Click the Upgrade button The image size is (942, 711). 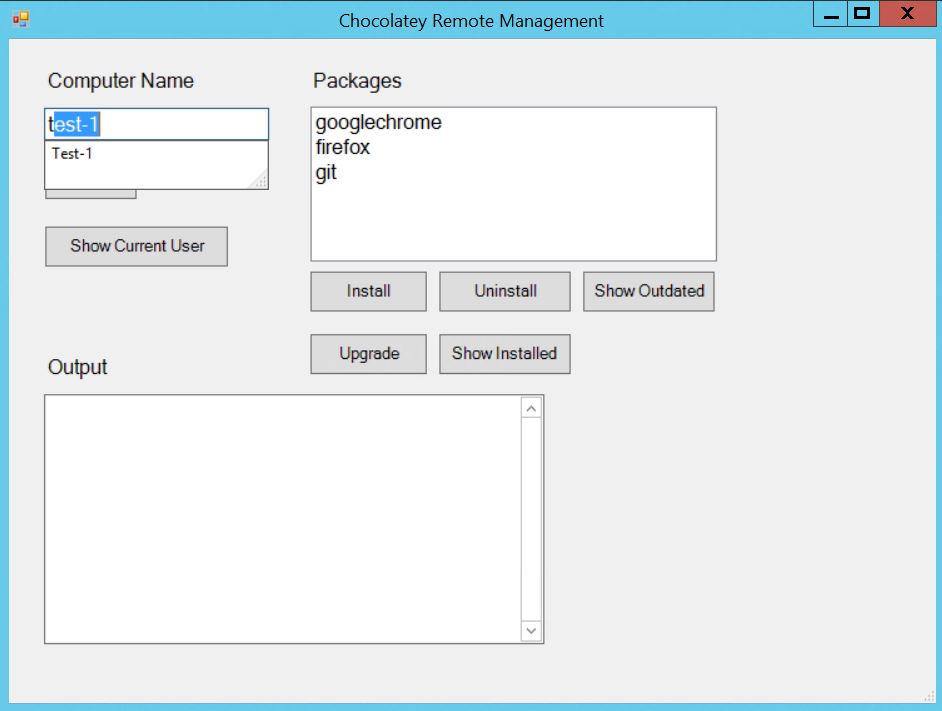(x=368, y=354)
